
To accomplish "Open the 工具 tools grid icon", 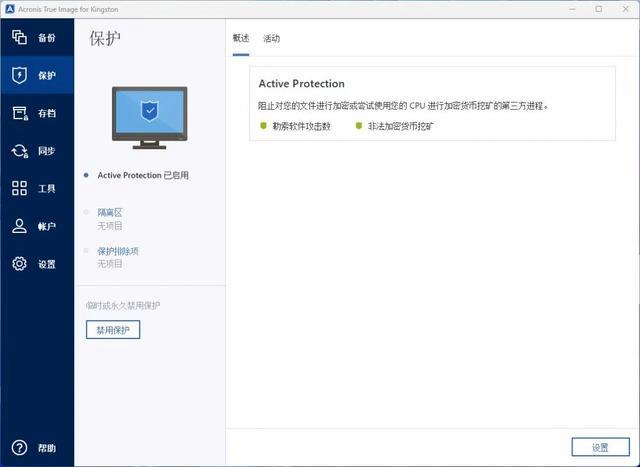I will [19, 188].
